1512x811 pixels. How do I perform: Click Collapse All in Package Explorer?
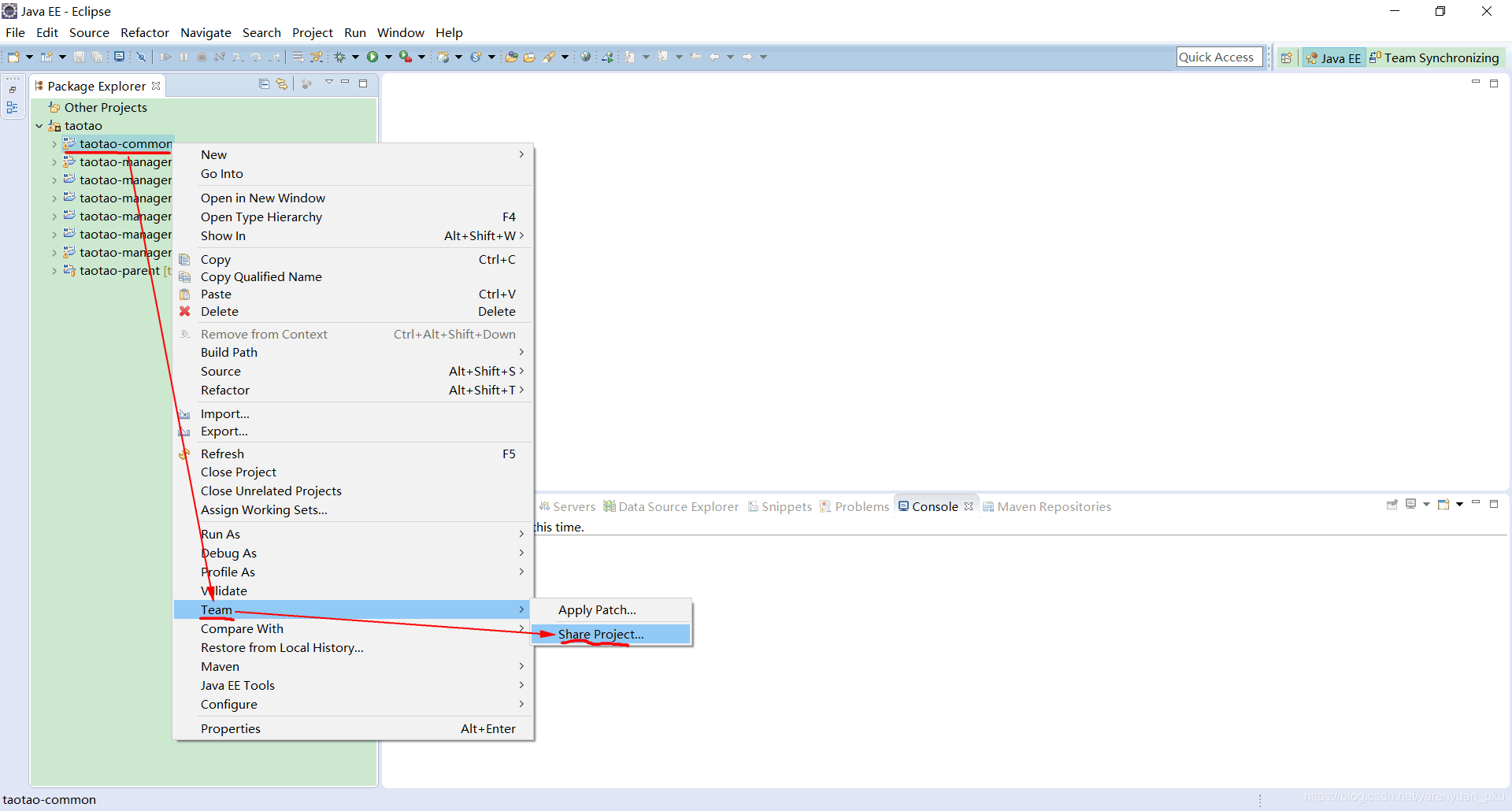tap(264, 83)
